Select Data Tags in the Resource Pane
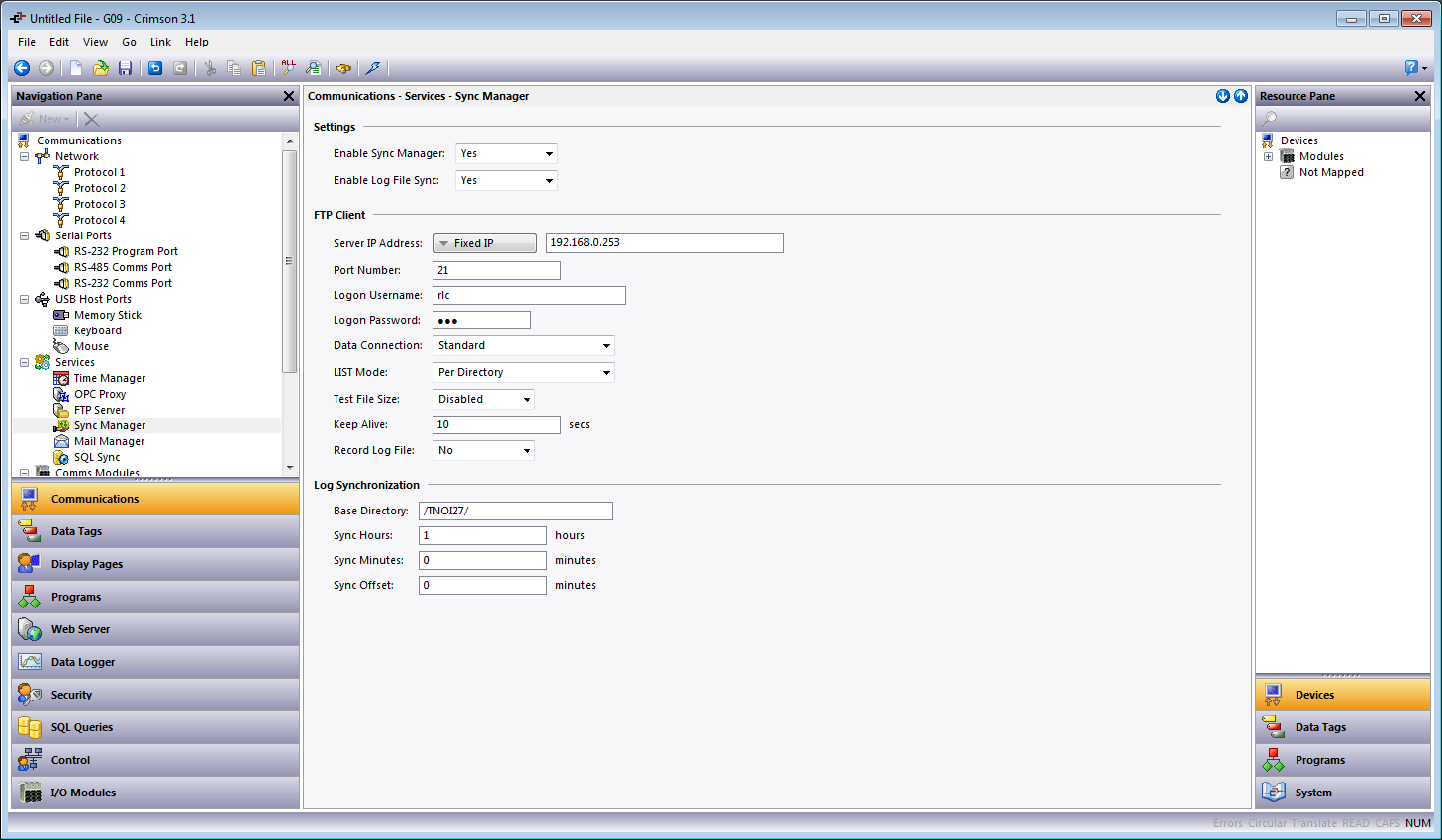Screen dimensions: 1442x840 pyautogui.click(x=1343, y=727)
